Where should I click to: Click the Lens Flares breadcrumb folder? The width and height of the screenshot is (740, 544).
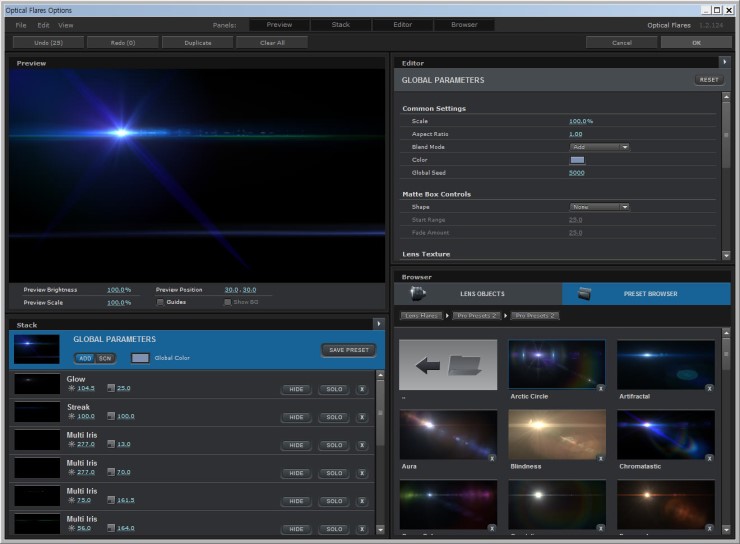click(421, 316)
